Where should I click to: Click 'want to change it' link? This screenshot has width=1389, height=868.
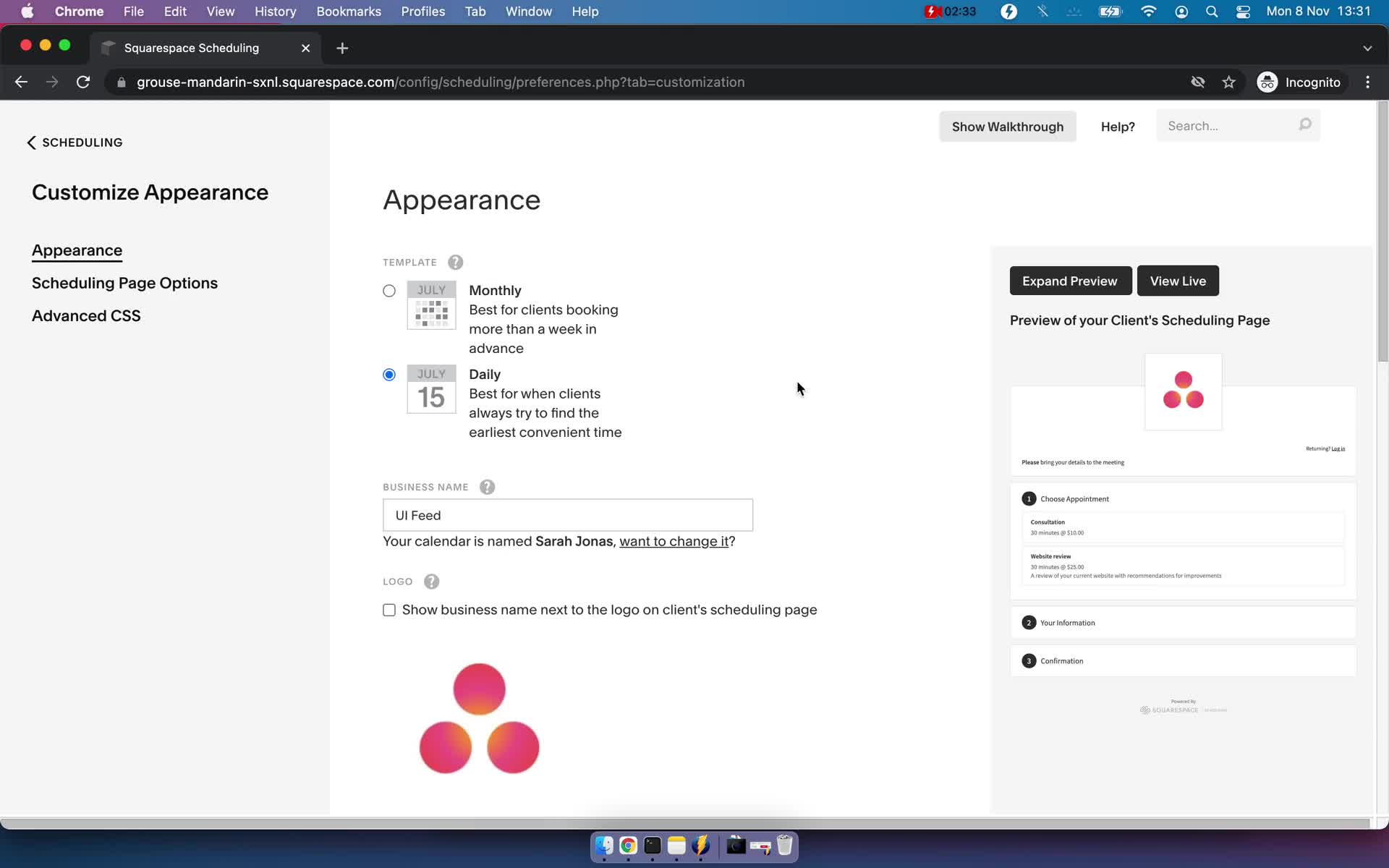click(x=674, y=541)
